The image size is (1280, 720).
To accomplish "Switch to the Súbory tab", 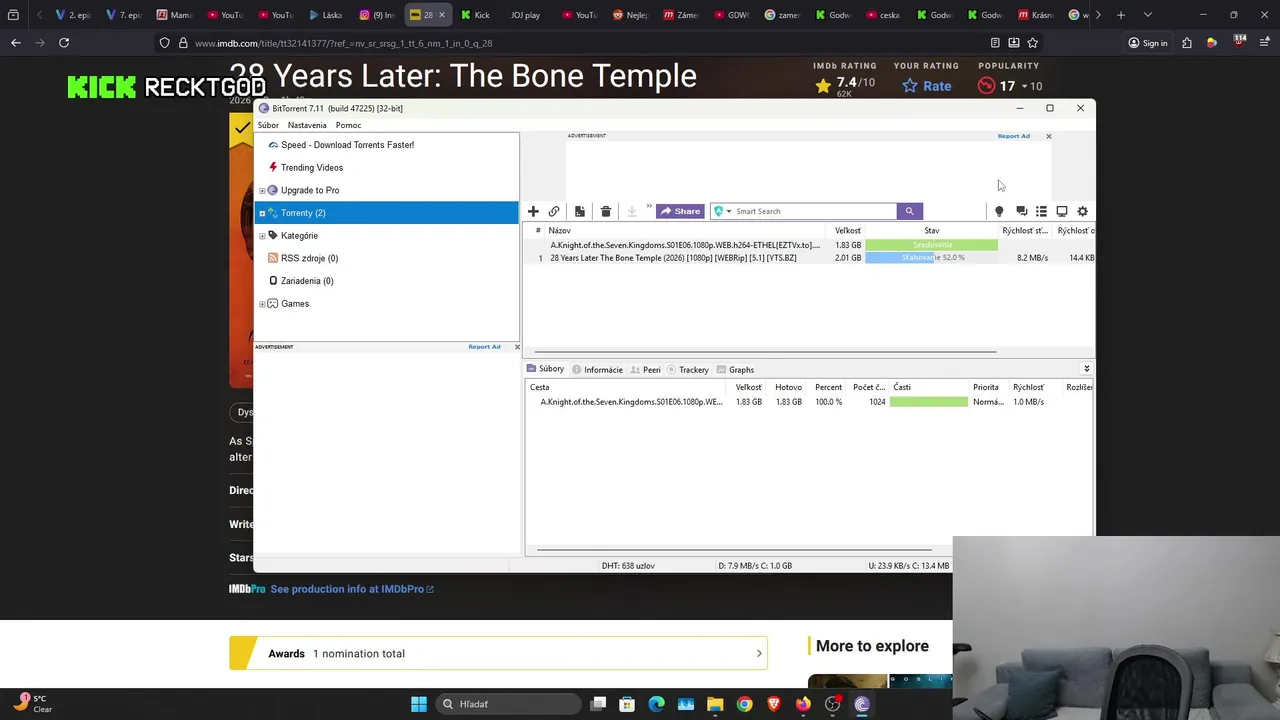I will [545, 369].
